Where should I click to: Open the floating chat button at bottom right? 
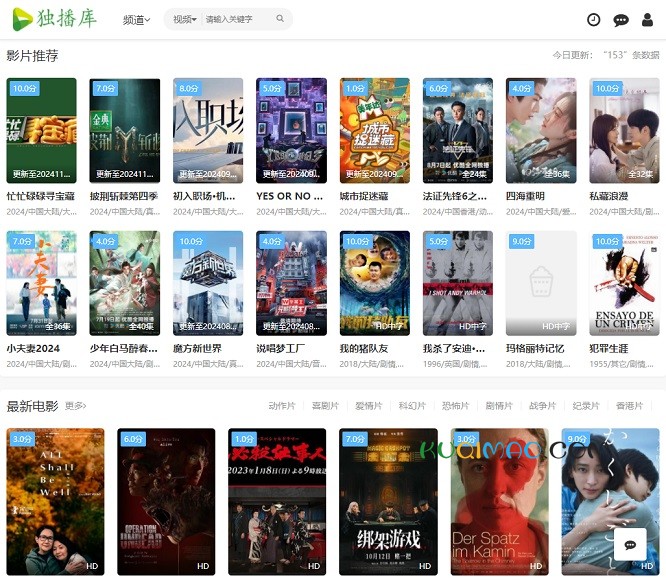pos(630,544)
